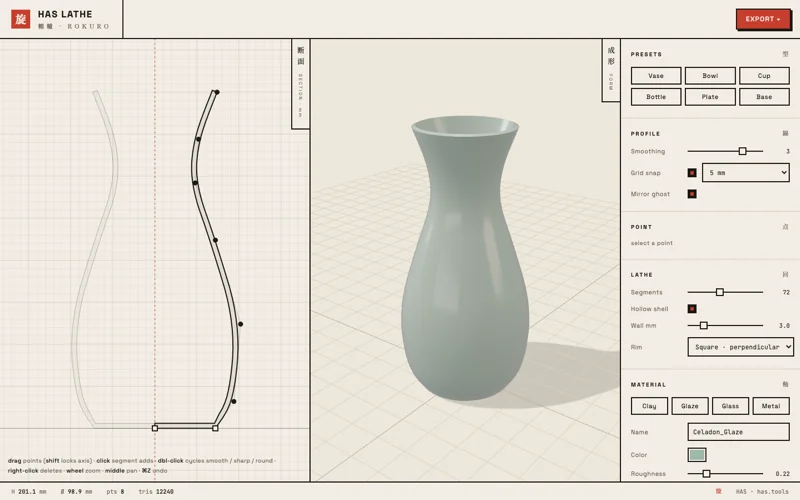Click the material Name input field
The image size is (800, 500).
pyautogui.click(x=738, y=432)
